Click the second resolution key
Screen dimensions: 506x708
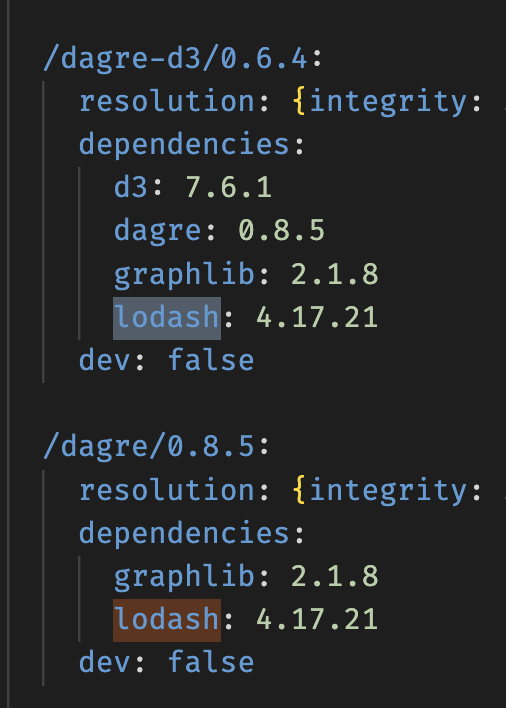(x=167, y=490)
